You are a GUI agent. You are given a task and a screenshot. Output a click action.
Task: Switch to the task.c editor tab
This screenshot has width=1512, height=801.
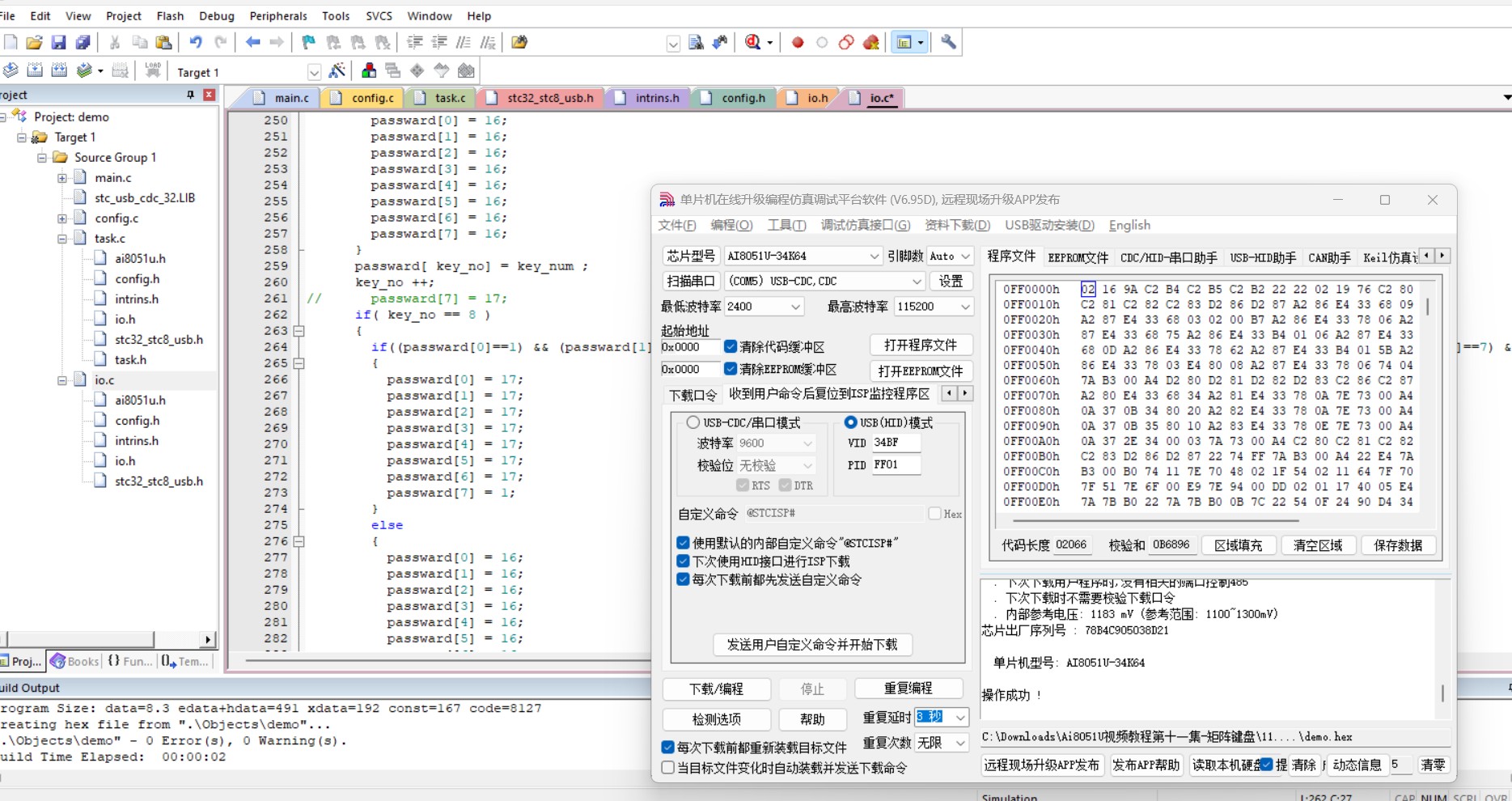[x=441, y=98]
